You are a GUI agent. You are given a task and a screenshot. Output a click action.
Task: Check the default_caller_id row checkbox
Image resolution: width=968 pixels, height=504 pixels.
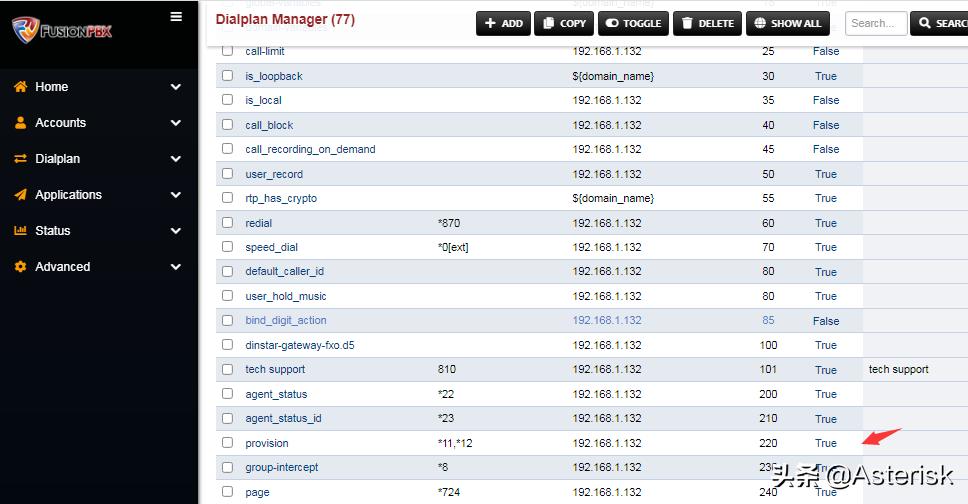click(x=227, y=271)
